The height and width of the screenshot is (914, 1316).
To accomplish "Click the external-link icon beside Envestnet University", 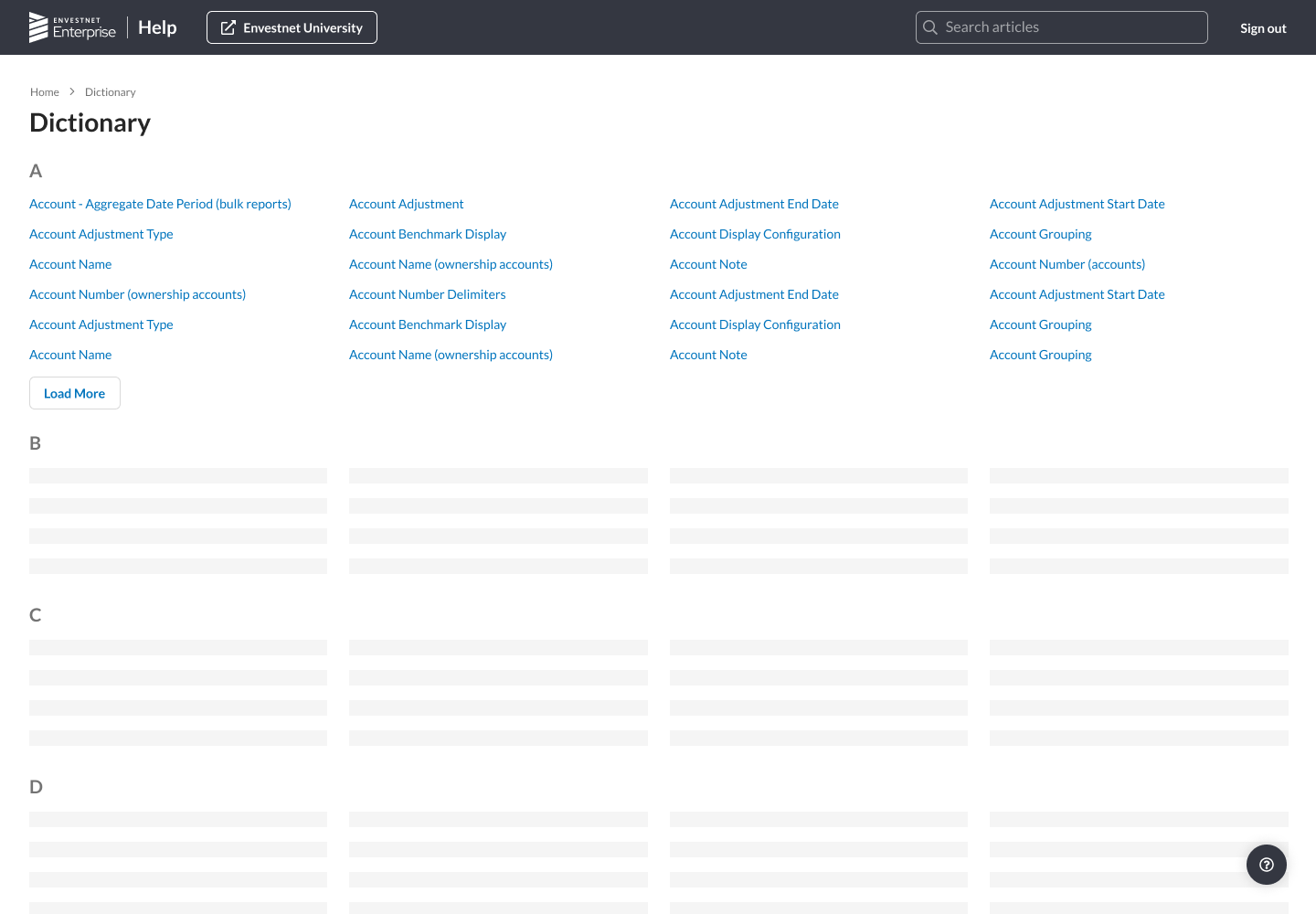I will [x=228, y=27].
